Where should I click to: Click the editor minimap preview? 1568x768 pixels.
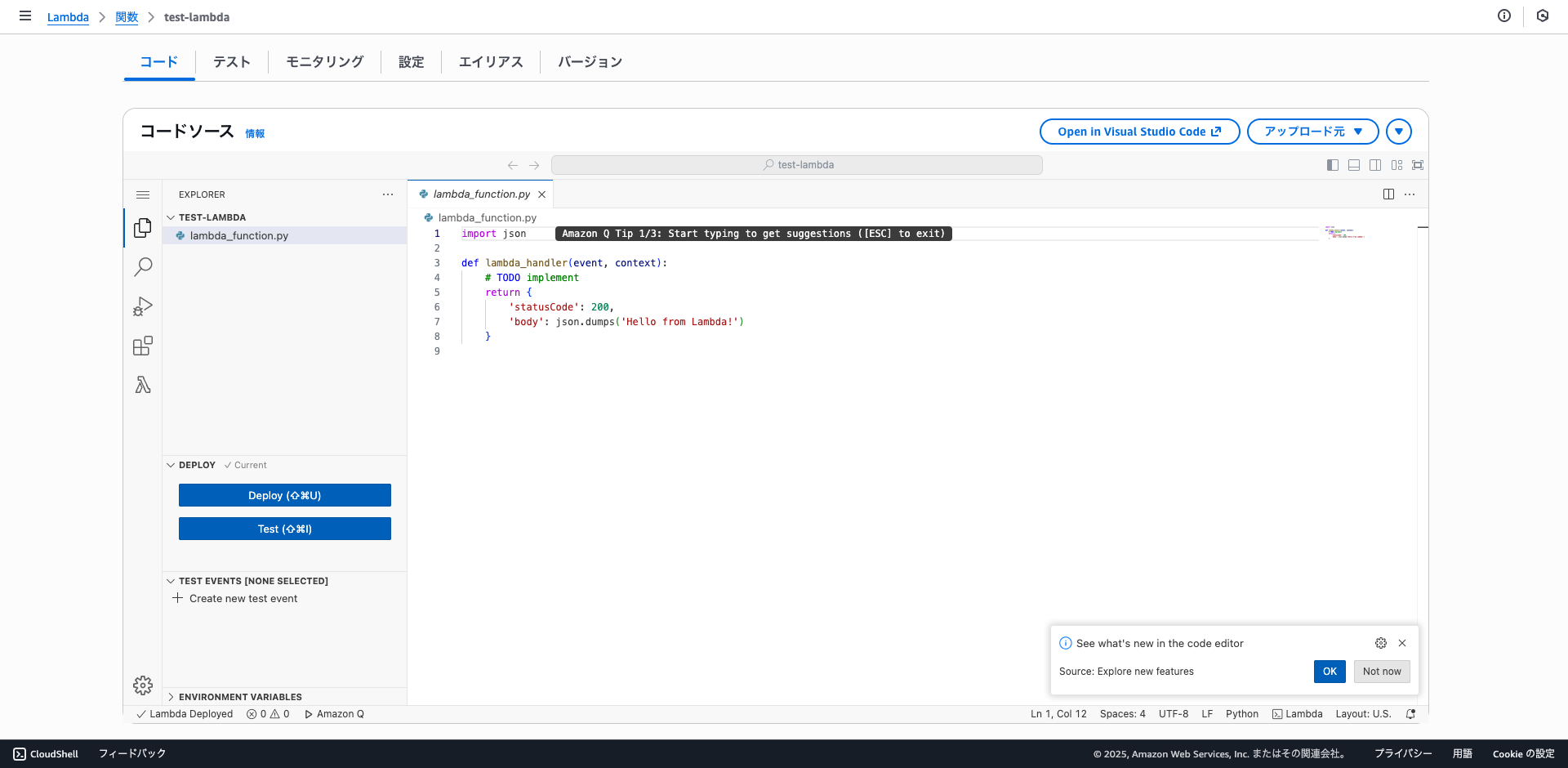[1344, 233]
